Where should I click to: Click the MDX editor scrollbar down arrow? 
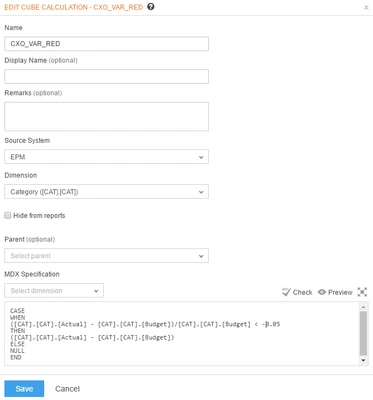363,360
